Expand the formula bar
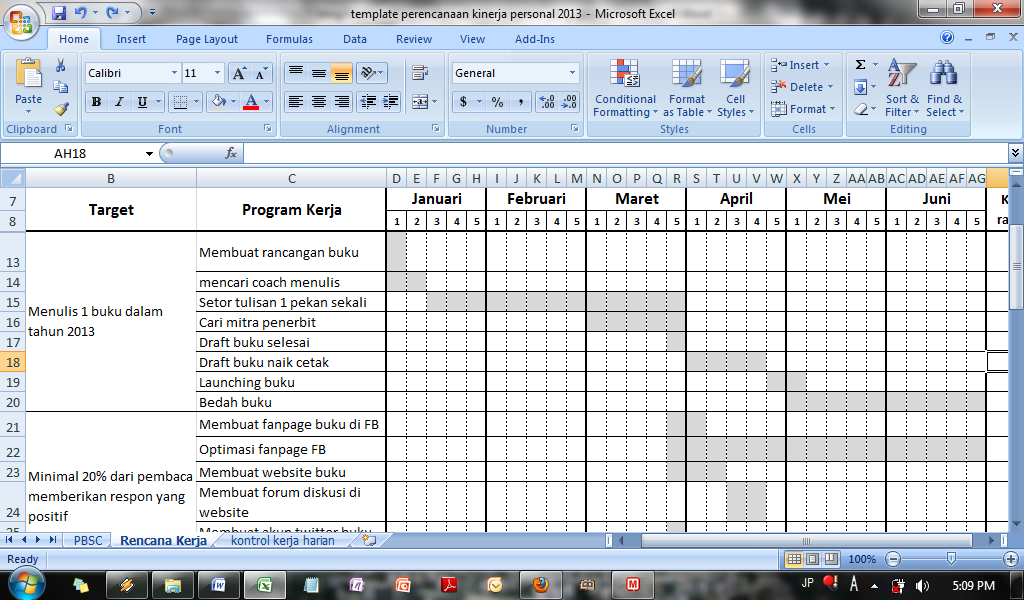The width and height of the screenshot is (1024, 600). tap(1015, 153)
